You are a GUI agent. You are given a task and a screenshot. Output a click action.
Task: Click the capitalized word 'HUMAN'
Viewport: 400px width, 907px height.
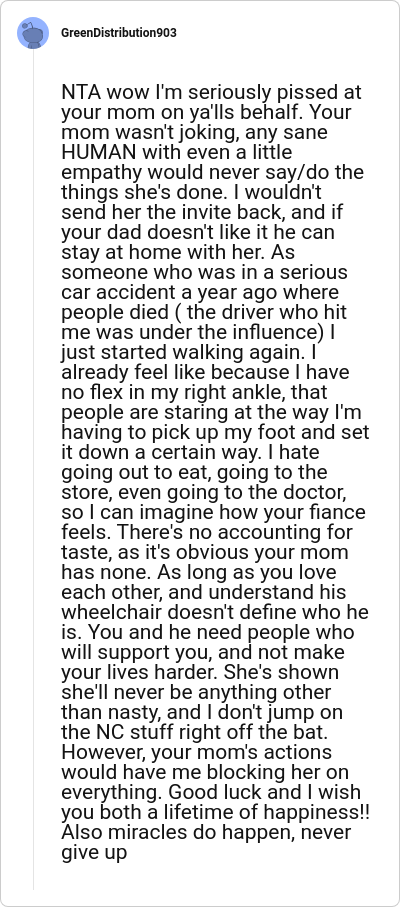tap(99, 153)
